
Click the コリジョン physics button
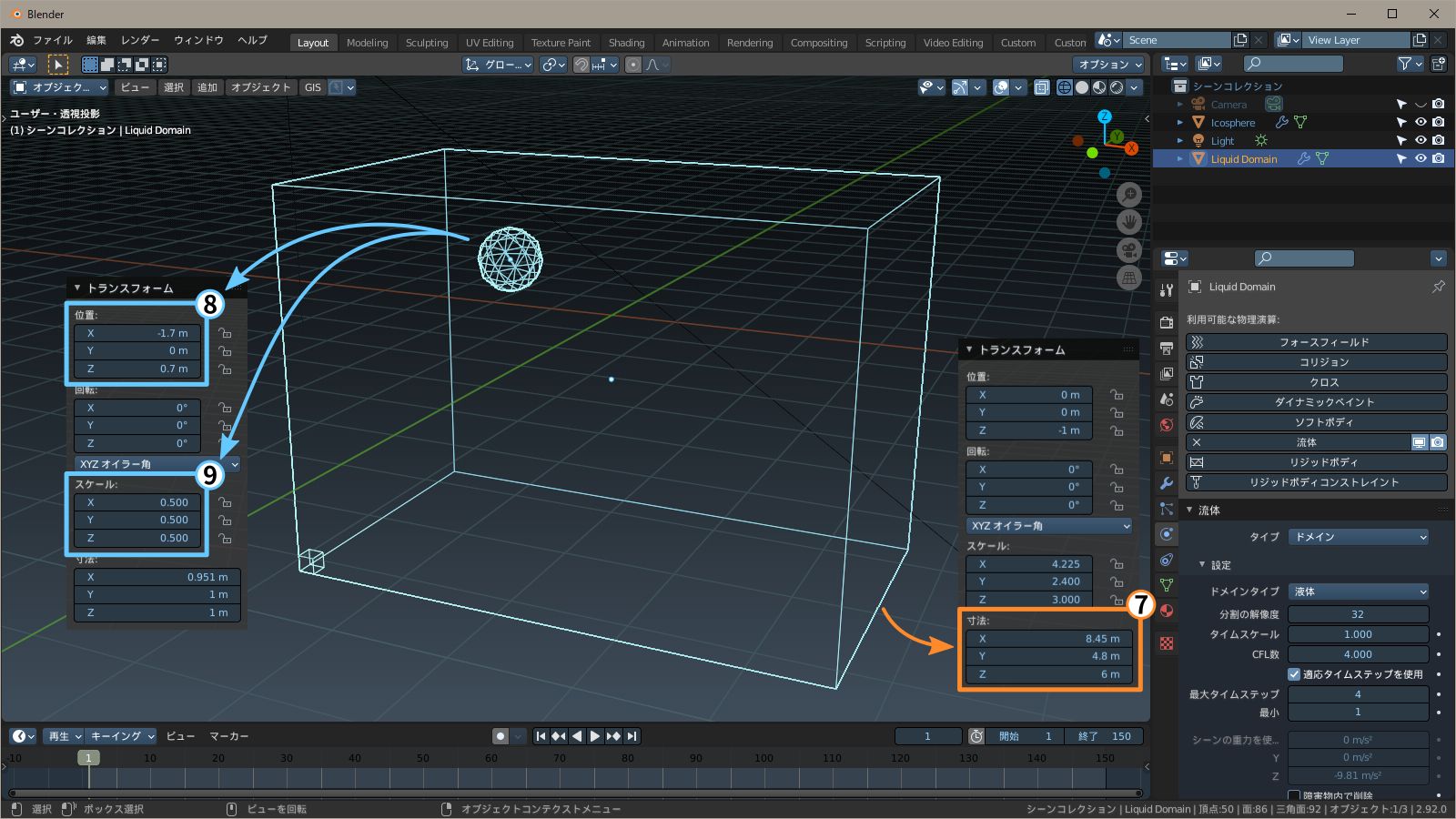coord(1317,362)
